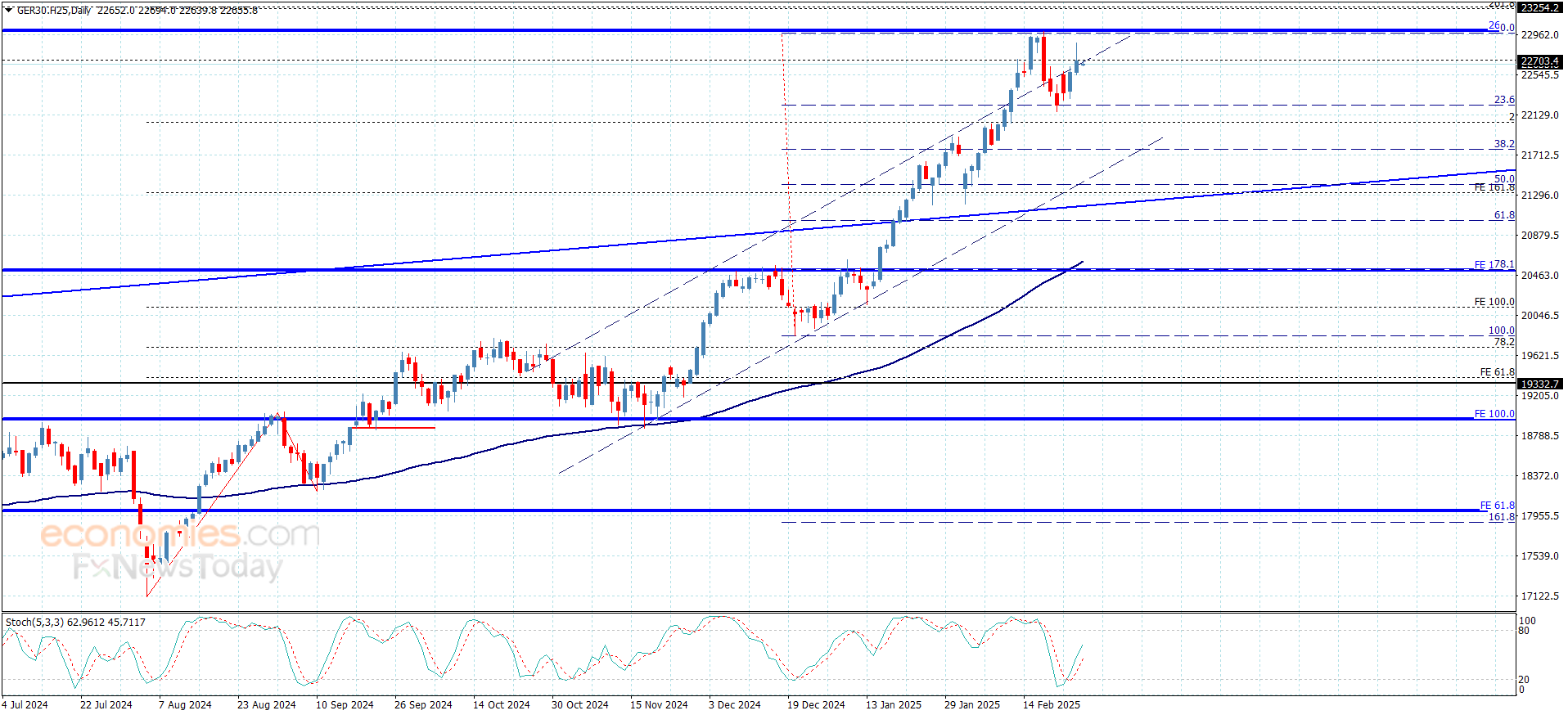
Task: Click the 19332.7 horizontal line price tag
Action: (x=1539, y=384)
